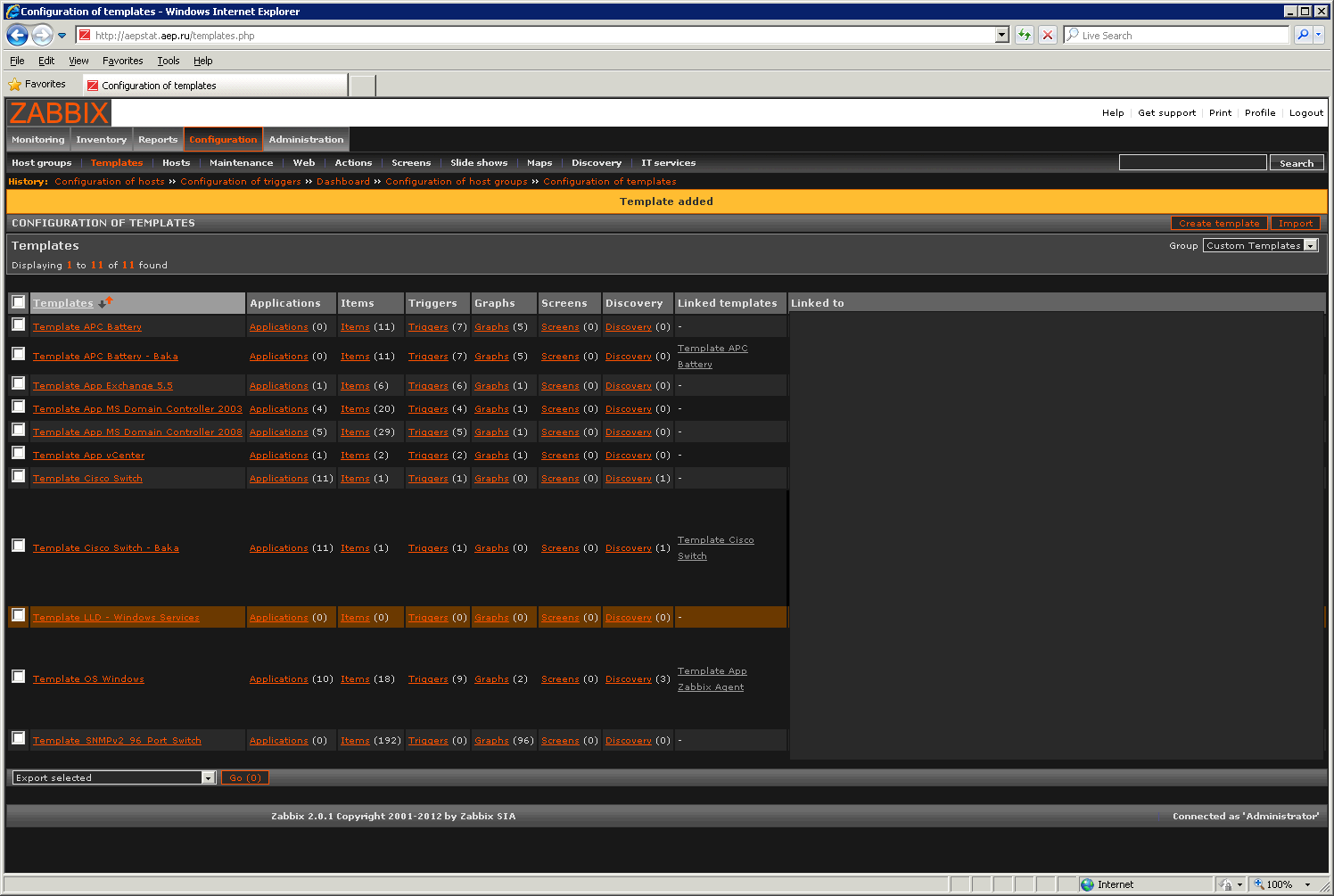Viewport: 1334px width, 896px height.
Task: Click the browser Back arrow button
Action: [x=17, y=35]
